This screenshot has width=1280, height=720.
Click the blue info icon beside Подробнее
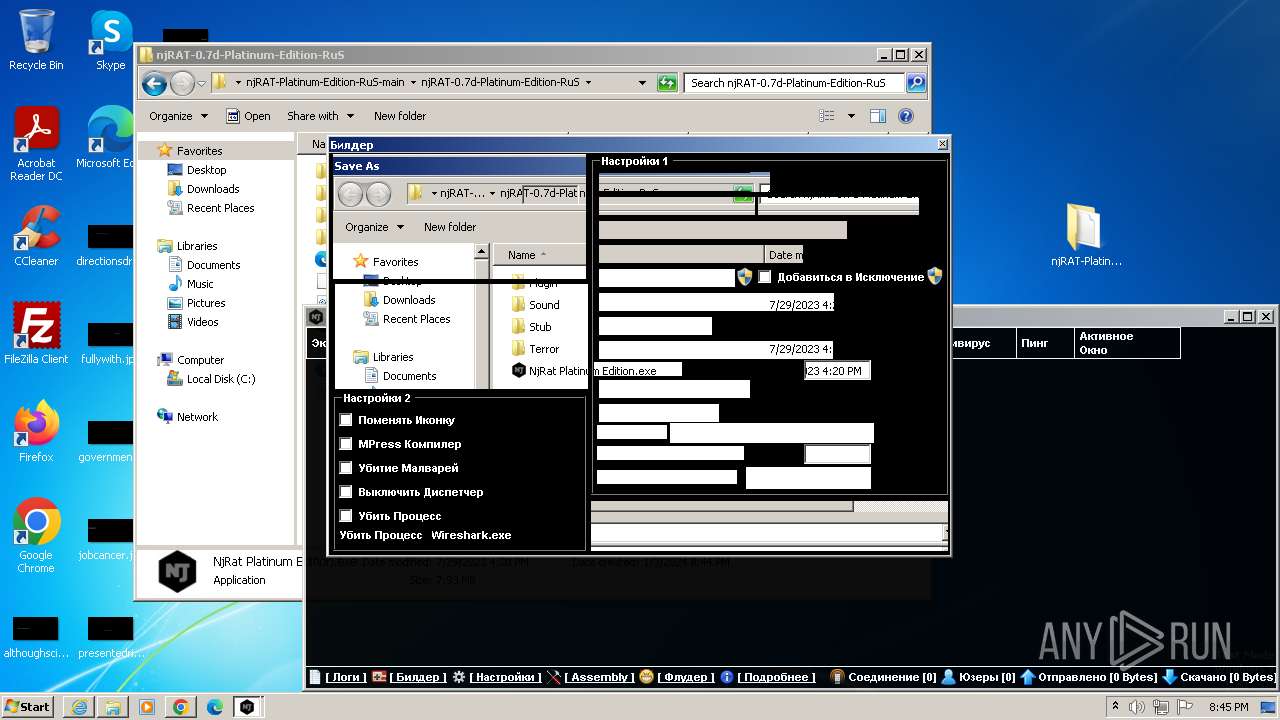(x=727, y=677)
